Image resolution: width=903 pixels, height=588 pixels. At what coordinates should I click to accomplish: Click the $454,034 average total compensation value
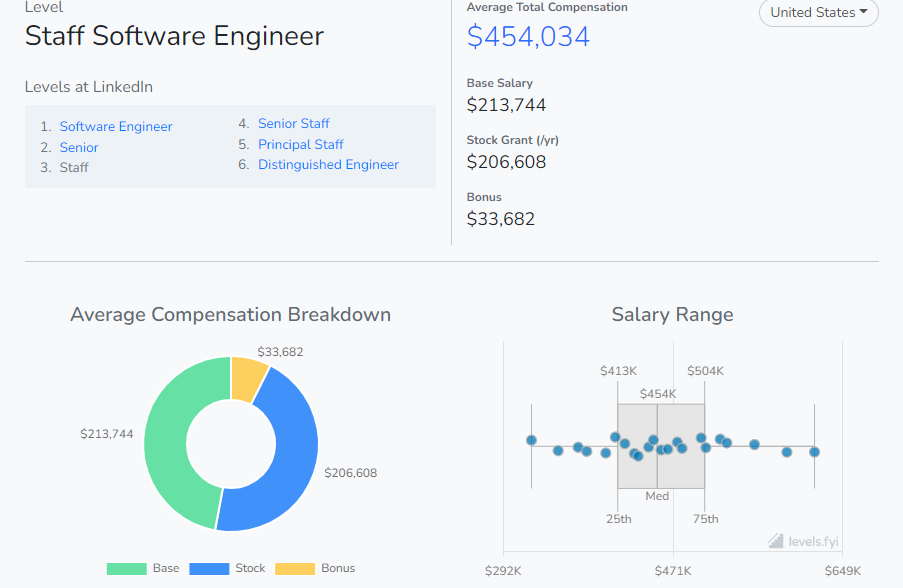528,36
